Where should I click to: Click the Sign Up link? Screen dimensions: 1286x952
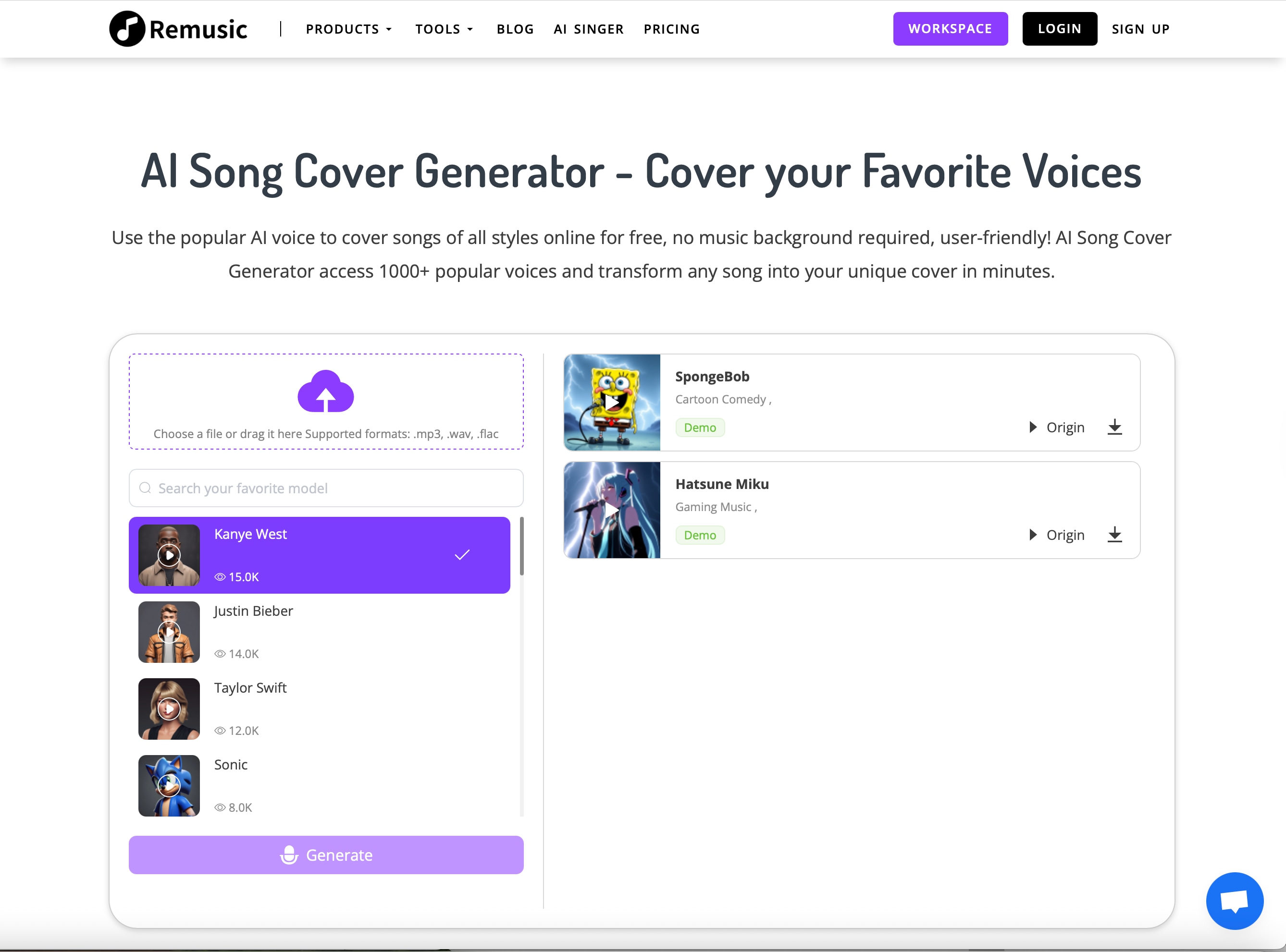[1141, 29]
